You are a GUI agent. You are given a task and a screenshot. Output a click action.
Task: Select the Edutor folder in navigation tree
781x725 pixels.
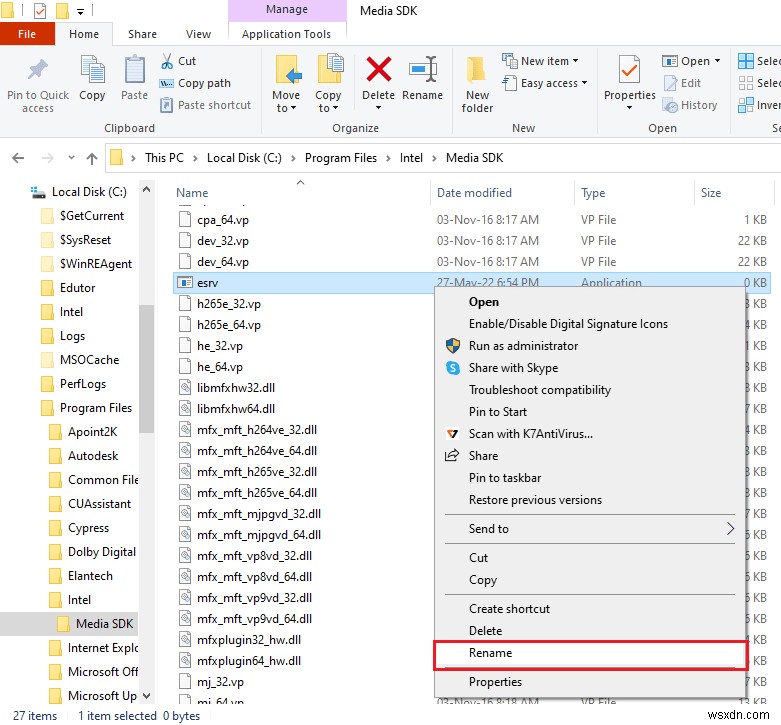[x=77, y=288]
